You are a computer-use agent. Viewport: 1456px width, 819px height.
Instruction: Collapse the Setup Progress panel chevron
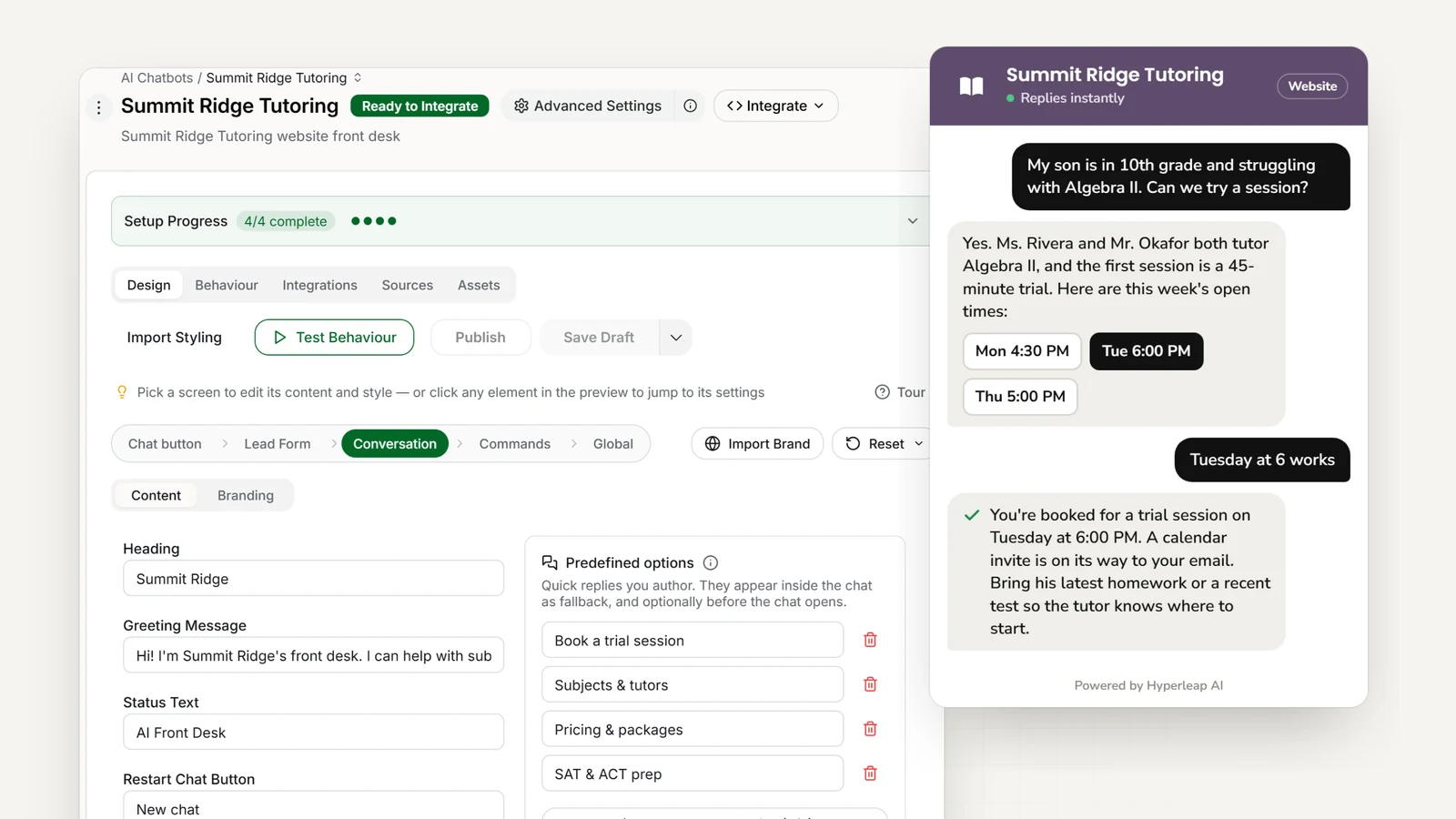pos(913,221)
